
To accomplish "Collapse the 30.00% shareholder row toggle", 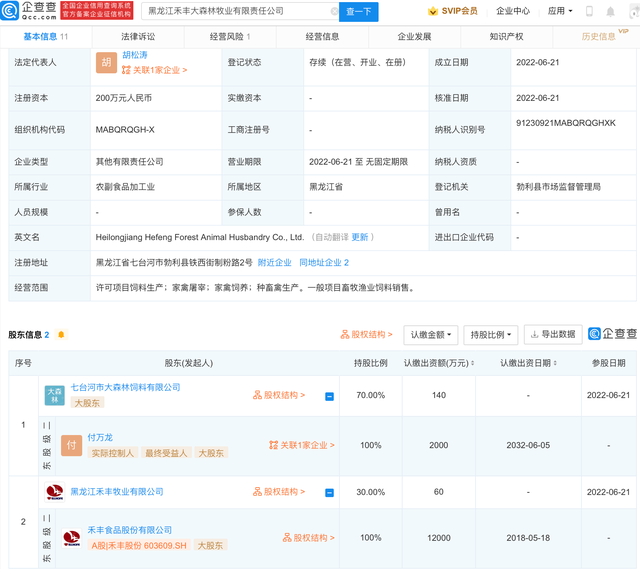I will coord(329,492).
